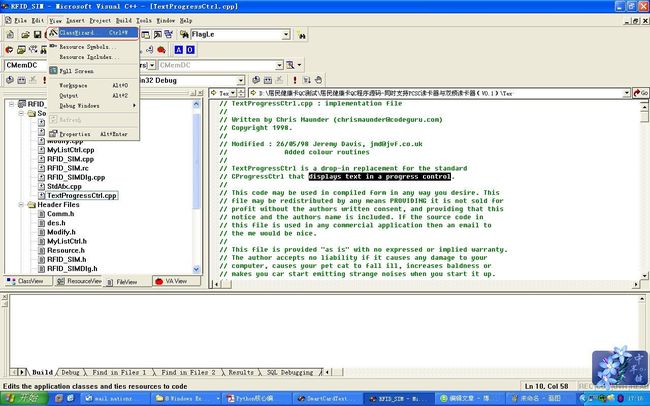Select MyListCtrl.cpp in the file tree
The image size is (650, 406).
70,150
